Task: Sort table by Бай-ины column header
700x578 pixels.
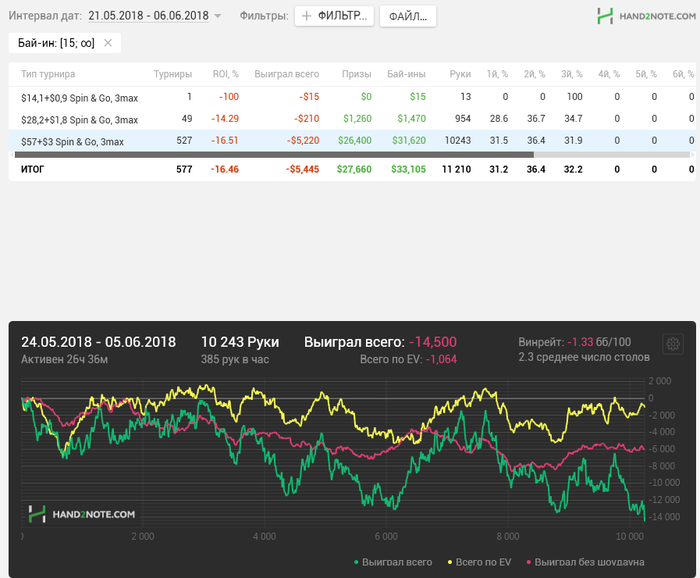Action: (406, 74)
